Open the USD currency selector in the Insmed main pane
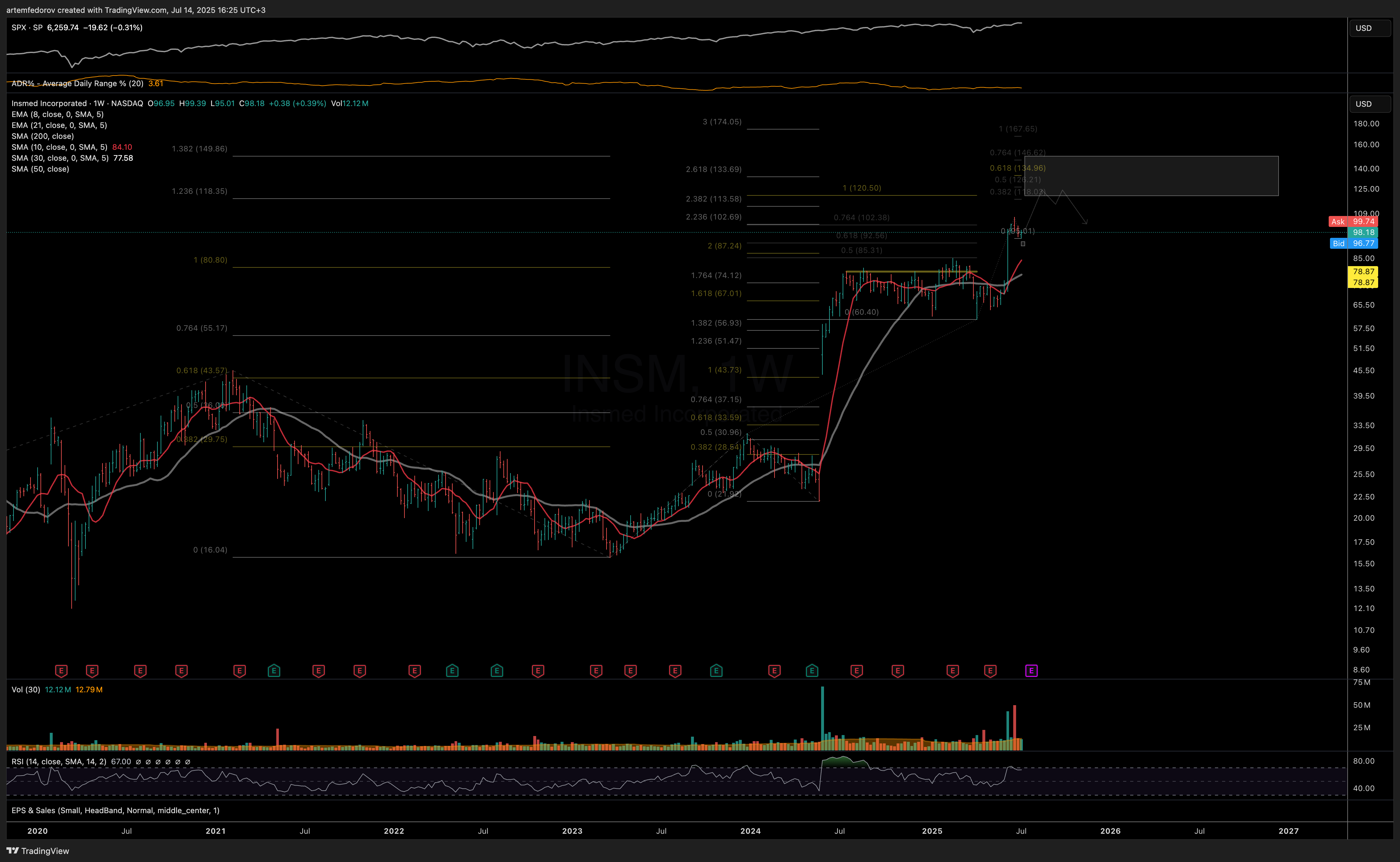The height and width of the screenshot is (862, 1400). coord(1370,104)
